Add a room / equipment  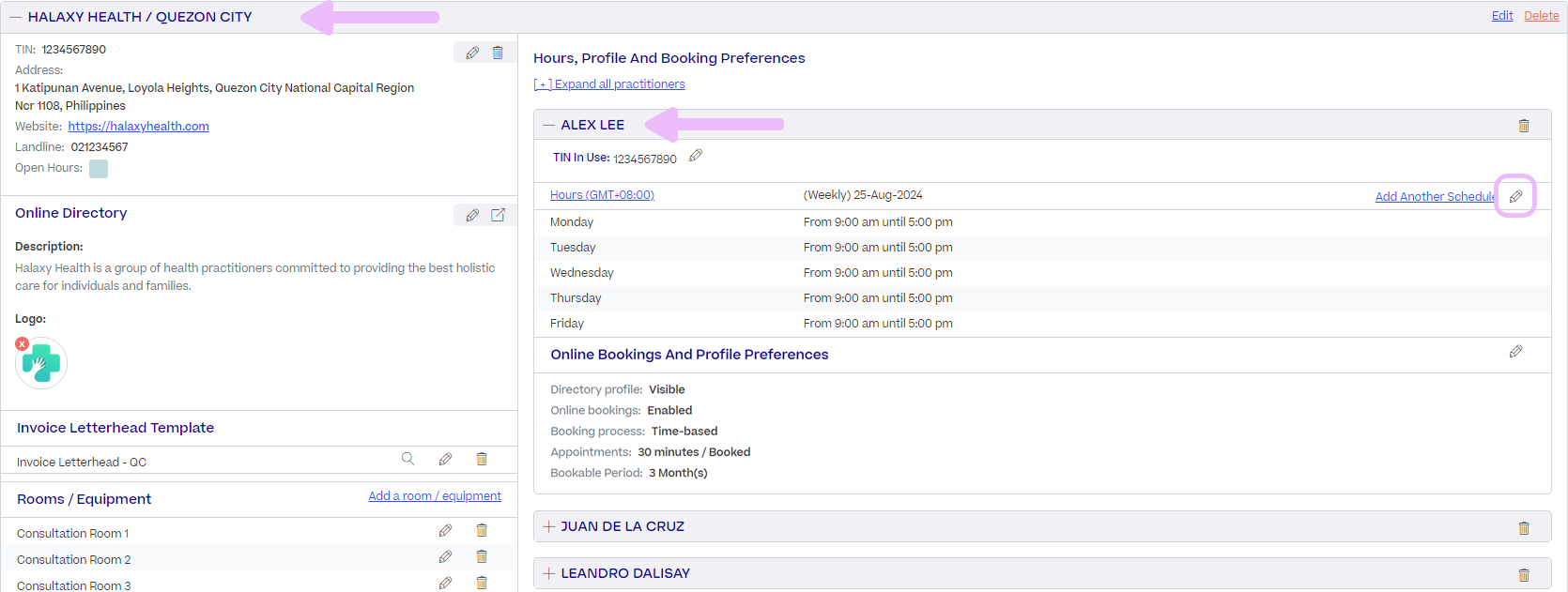tap(435, 496)
